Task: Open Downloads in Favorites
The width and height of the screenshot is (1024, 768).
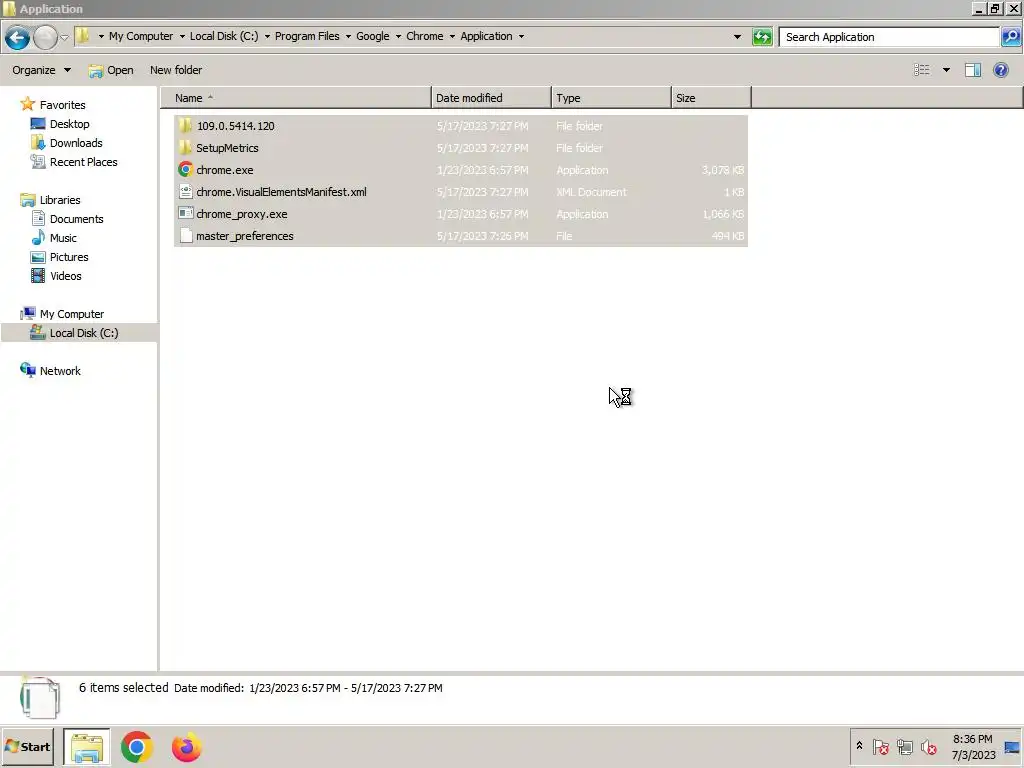Action: point(76,143)
